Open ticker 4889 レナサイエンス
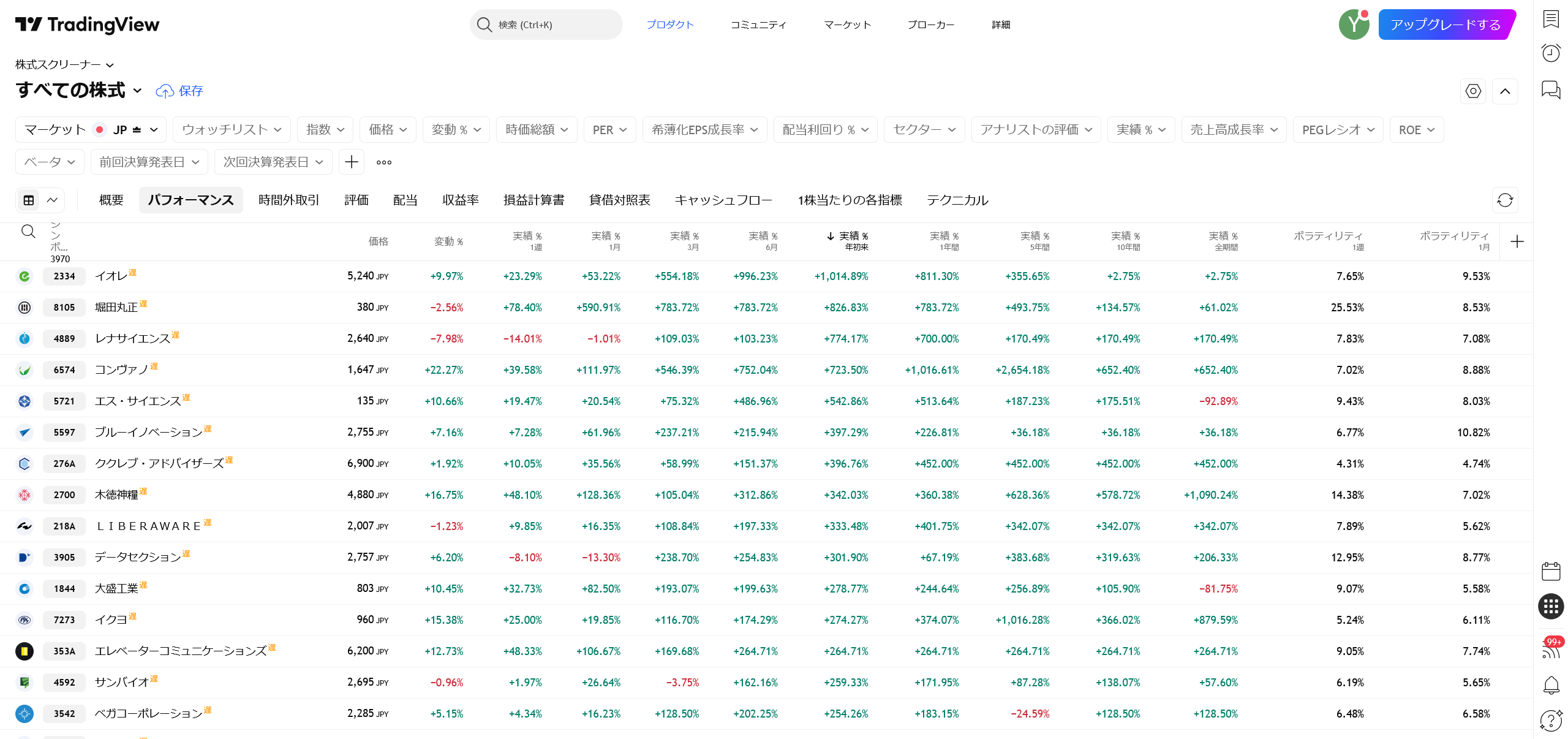1568x739 pixels. [x=64, y=339]
